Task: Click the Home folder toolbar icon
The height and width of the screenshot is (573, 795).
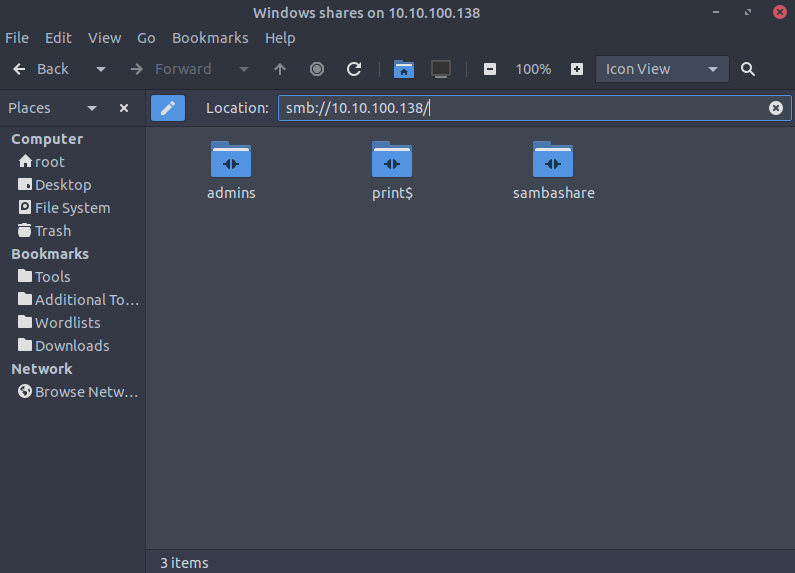Action: (403, 69)
